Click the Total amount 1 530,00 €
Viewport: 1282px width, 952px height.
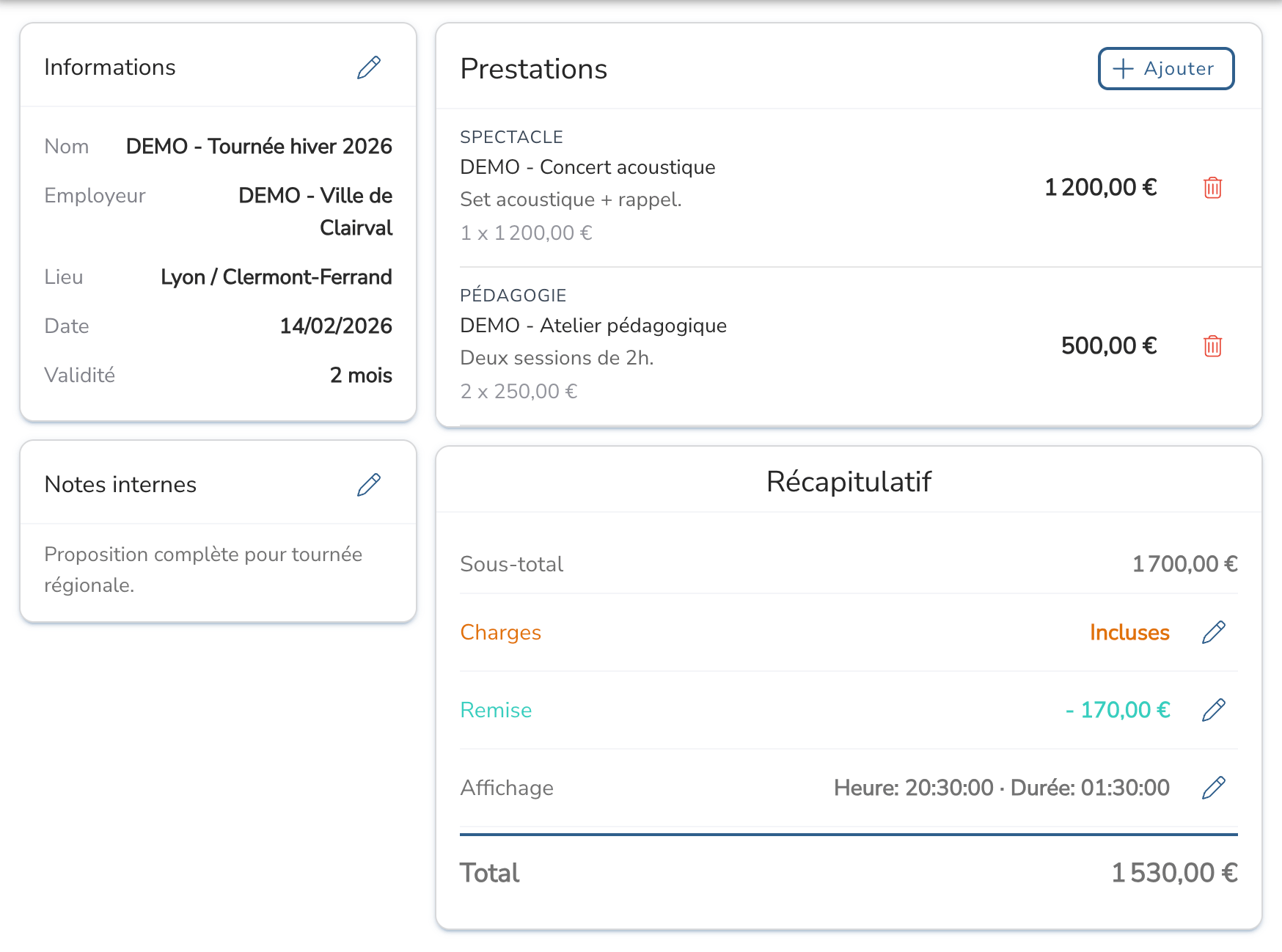tap(1174, 873)
